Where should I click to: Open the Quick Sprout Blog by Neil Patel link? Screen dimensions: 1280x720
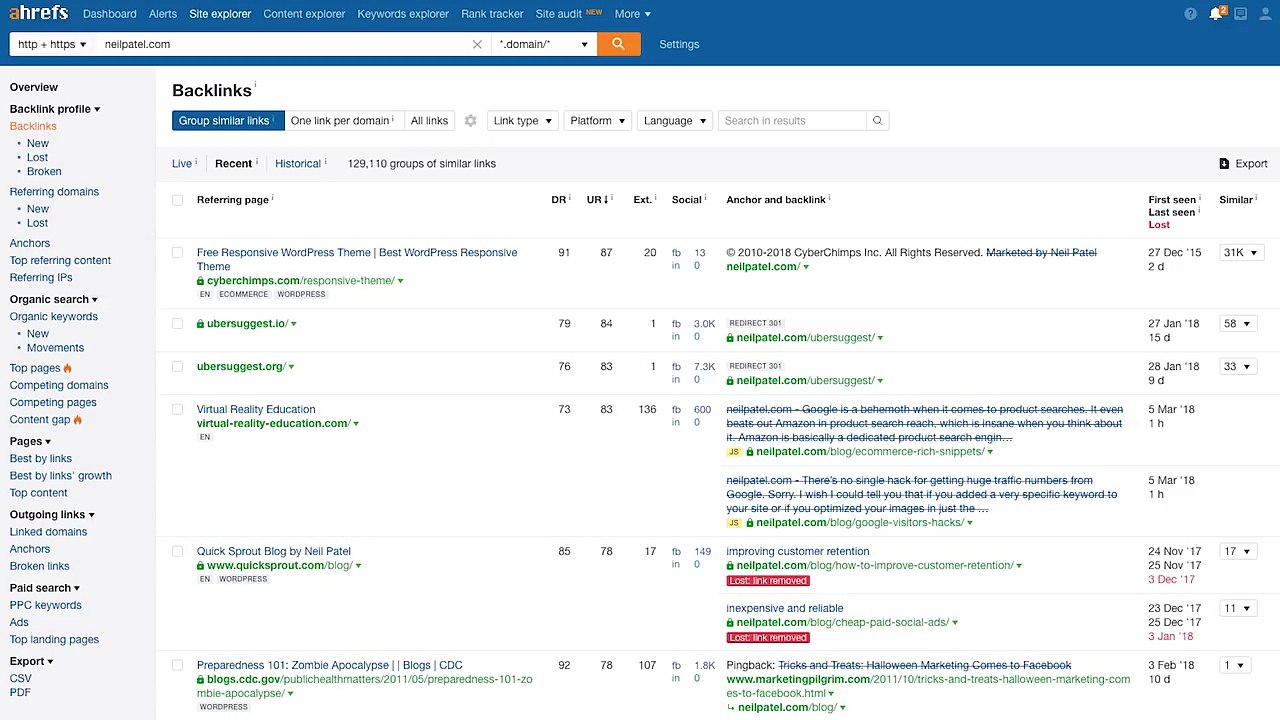(274, 552)
